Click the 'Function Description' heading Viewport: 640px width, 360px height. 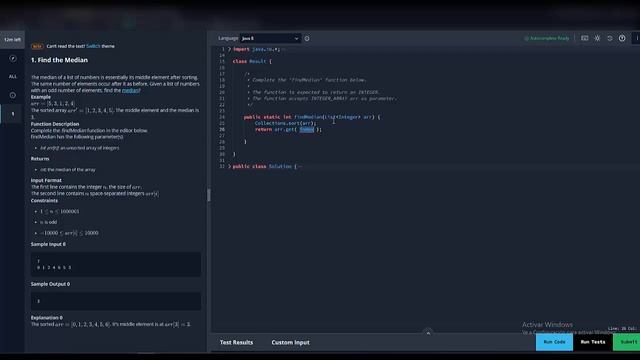click(55, 124)
